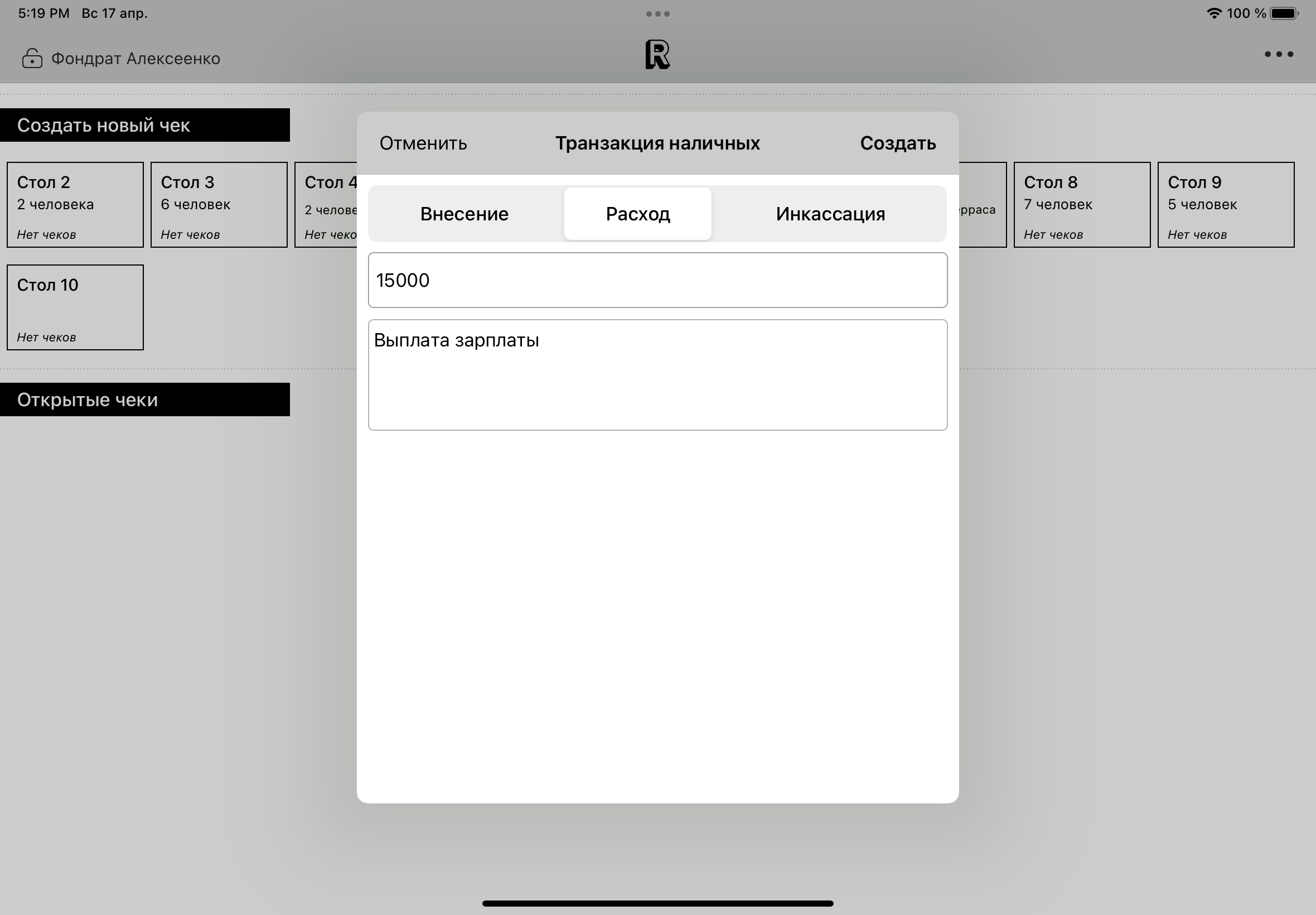The height and width of the screenshot is (915, 1316).
Task: Switch to the Инкассация segment
Action: click(830, 214)
